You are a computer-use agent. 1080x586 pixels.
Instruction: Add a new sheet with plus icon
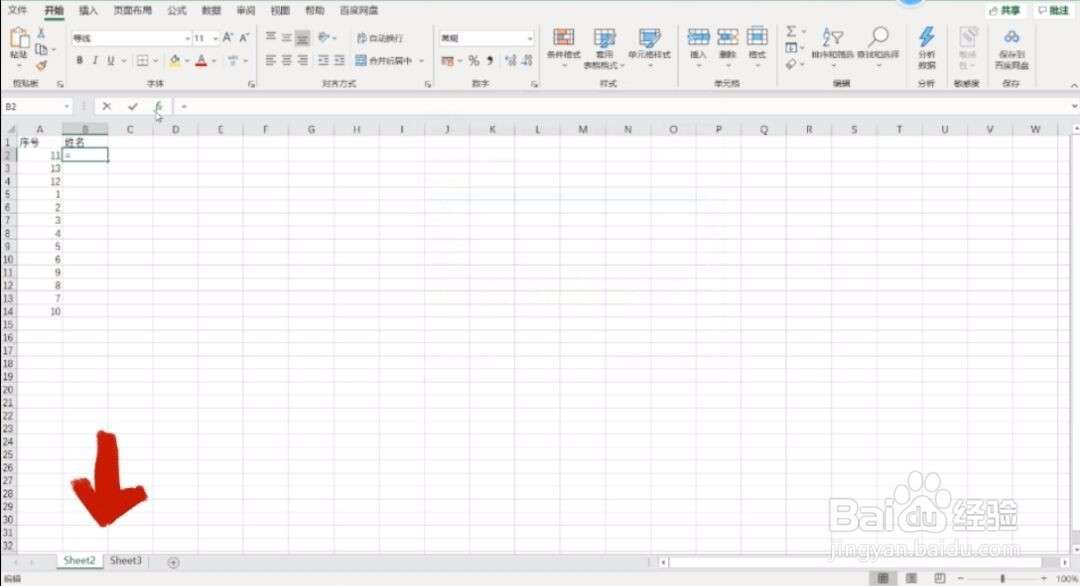point(174,563)
